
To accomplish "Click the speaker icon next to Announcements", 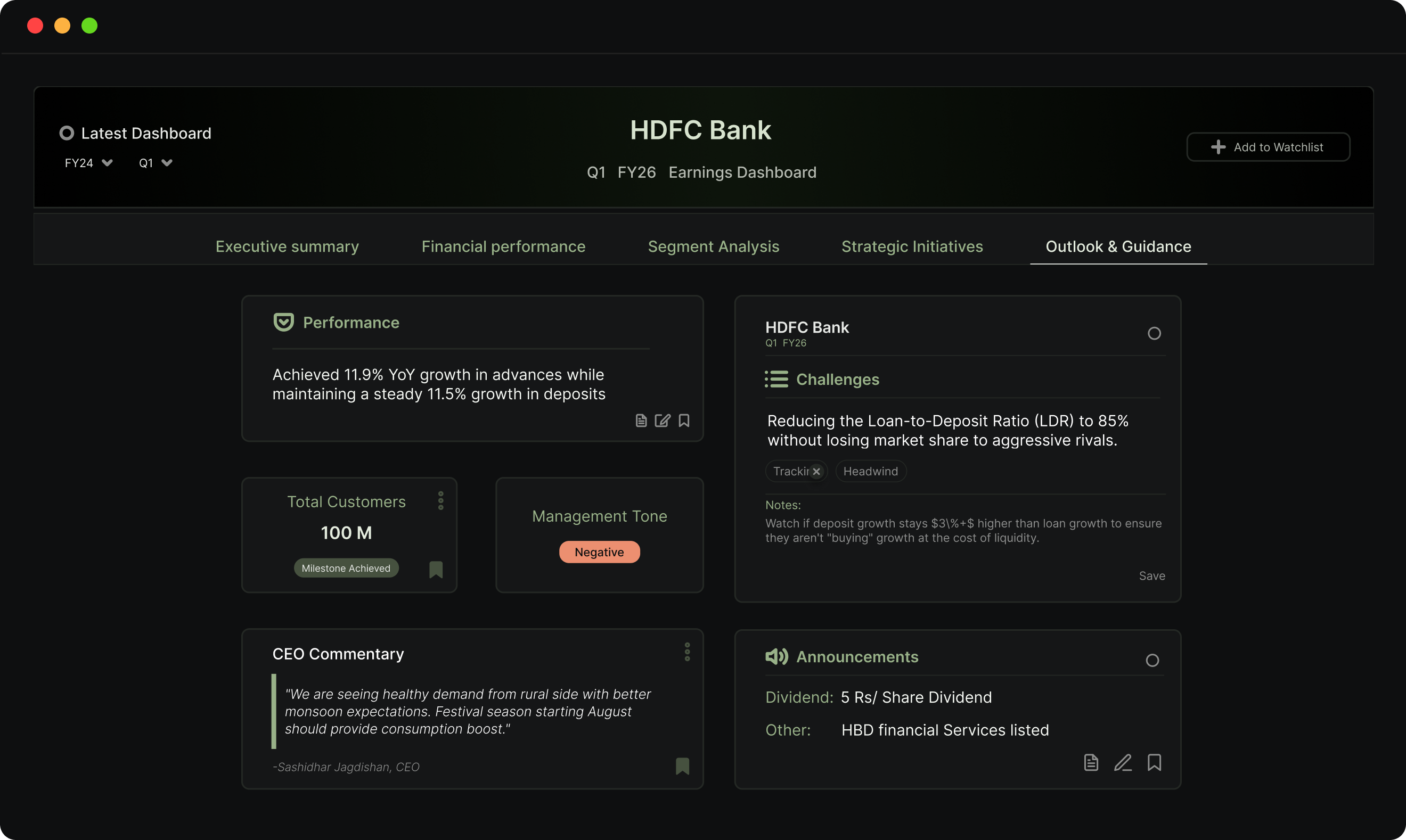I will coord(776,656).
